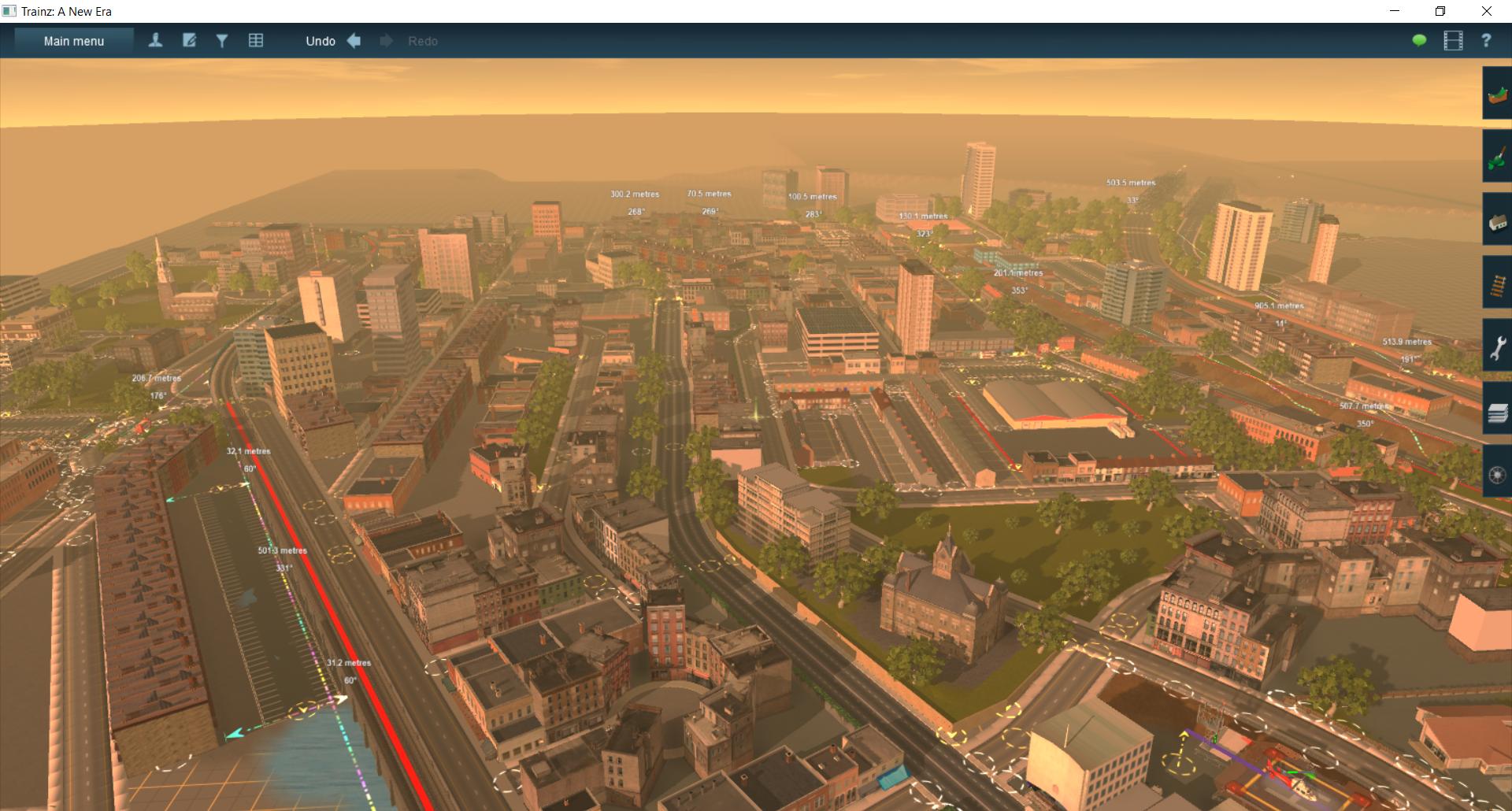Click the film strip icon

pyautogui.click(x=1453, y=41)
